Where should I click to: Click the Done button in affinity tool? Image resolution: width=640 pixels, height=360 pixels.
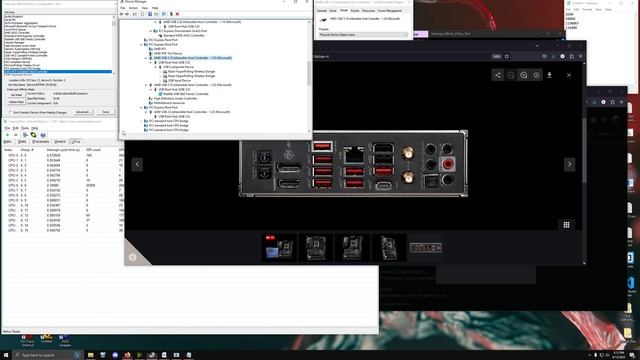point(105,112)
